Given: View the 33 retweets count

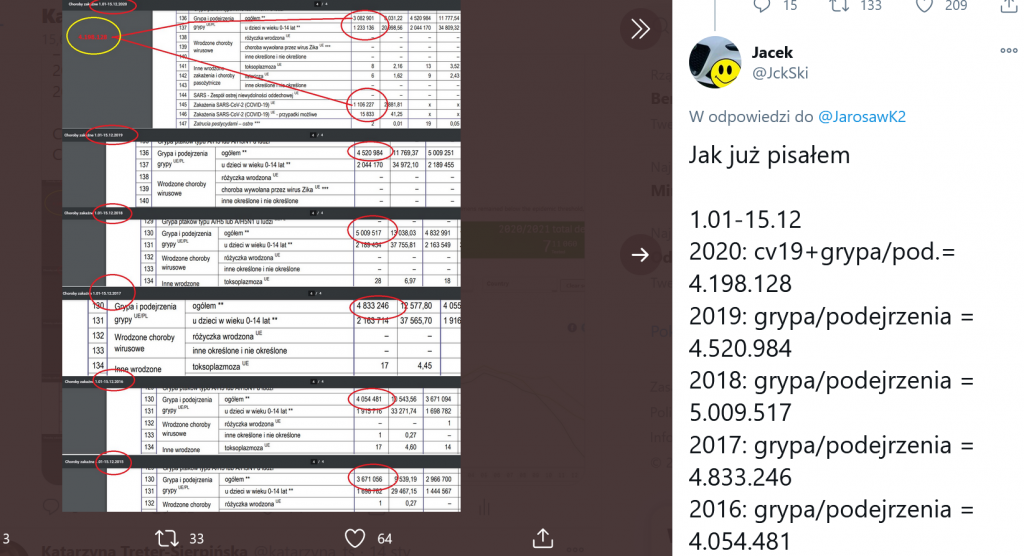Looking at the screenshot, I should 196,539.
